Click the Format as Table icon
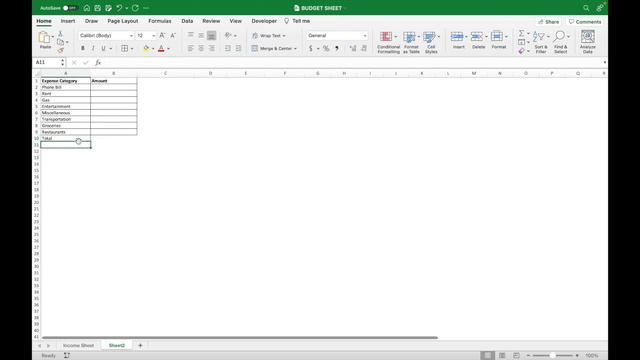Image resolution: width=640 pixels, height=360 pixels. pos(409,37)
